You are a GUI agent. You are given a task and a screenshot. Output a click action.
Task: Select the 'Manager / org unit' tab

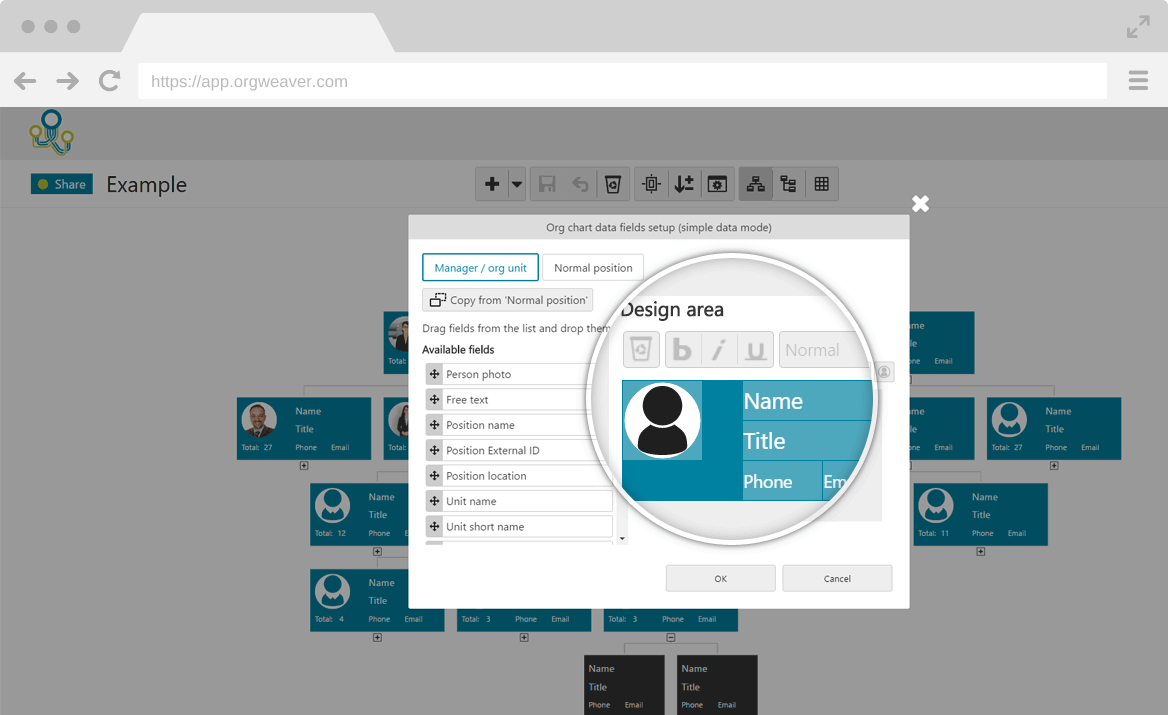[x=480, y=267]
